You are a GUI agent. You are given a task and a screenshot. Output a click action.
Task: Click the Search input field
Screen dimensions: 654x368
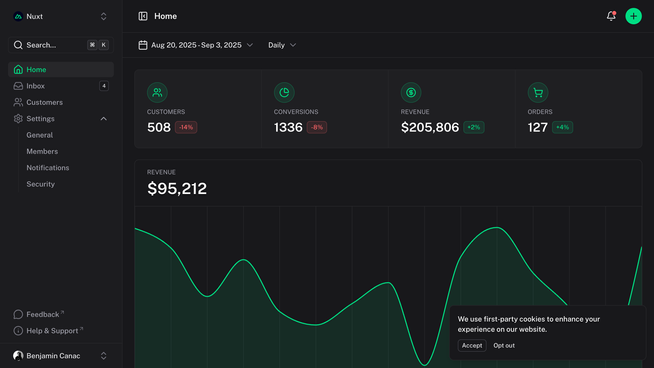61,45
